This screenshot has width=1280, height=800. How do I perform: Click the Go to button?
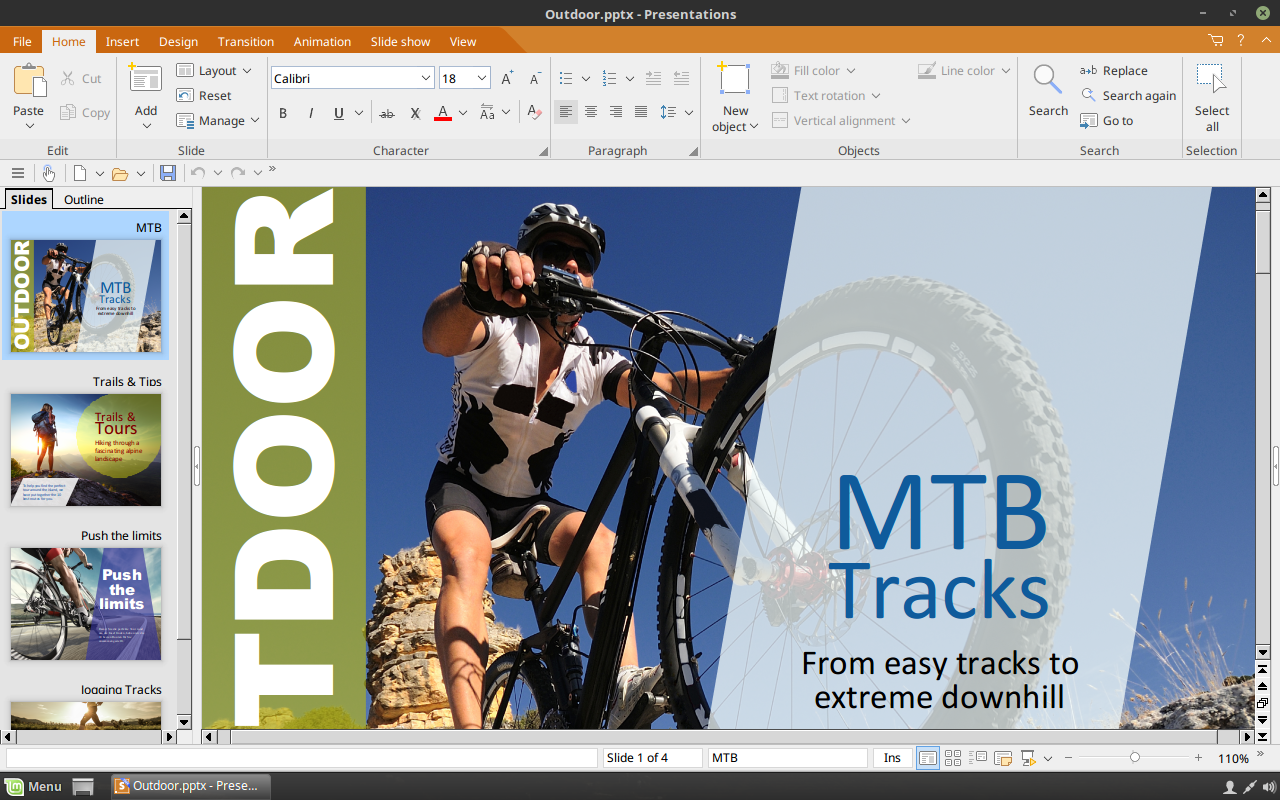click(1107, 121)
